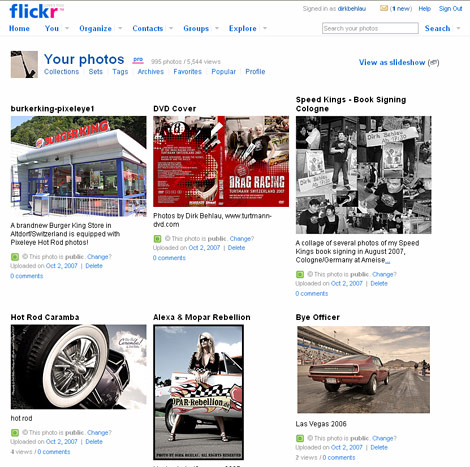Open the Popular photos link
The image size is (470, 467).
coord(223,72)
